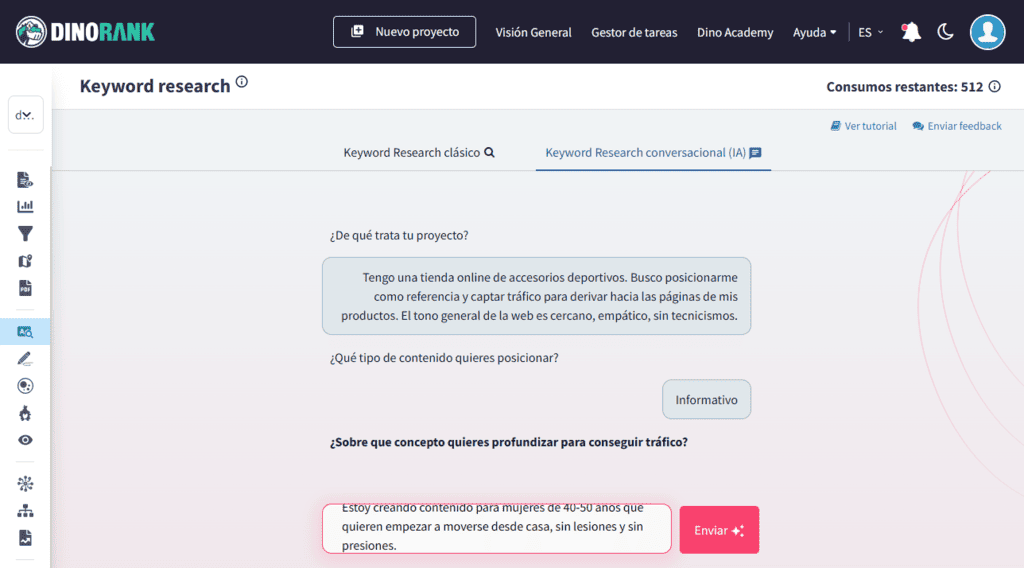Switch to Keyword Research clásico tab

click(x=419, y=153)
